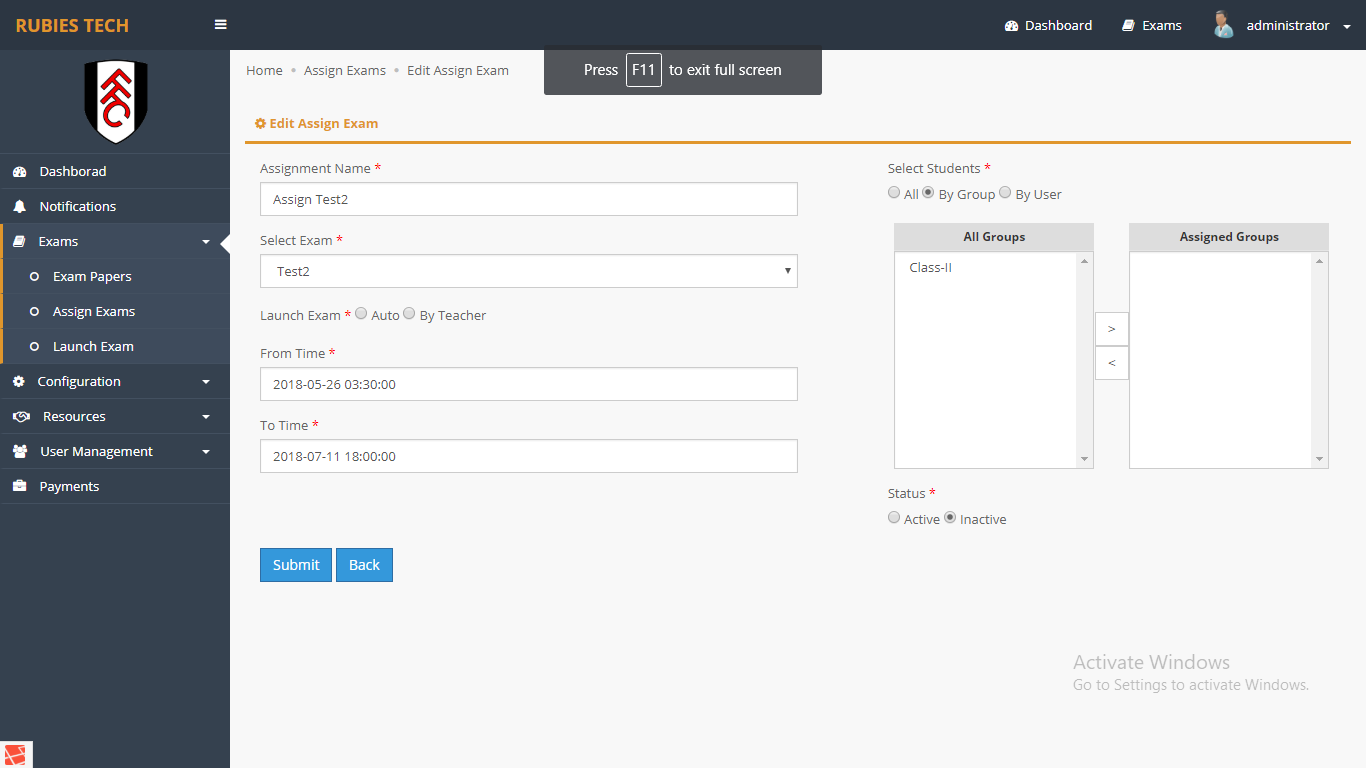This screenshot has height=768, width=1366.
Task: Click Exams link in top navigation
Action: [1152, 25]
